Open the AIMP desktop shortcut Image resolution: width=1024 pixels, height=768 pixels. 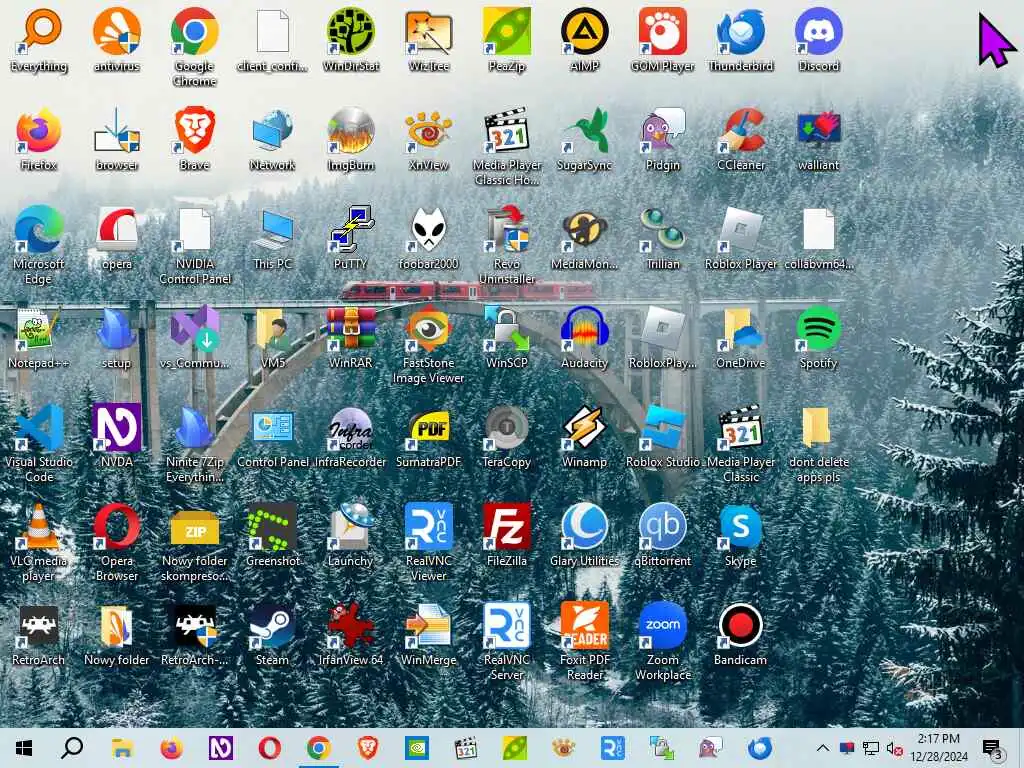(584, 39)
